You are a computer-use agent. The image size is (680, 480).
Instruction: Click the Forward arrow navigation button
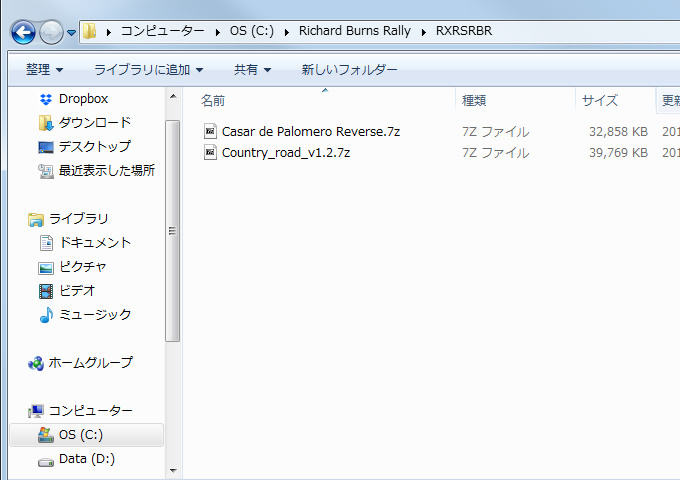51,32
